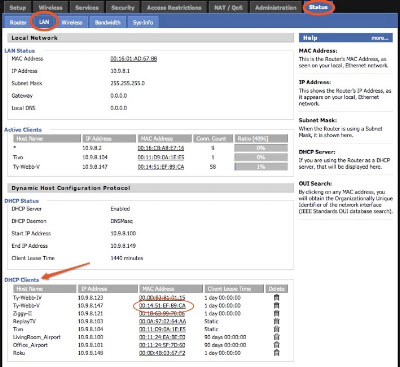Open the Wireless status sub-tab
The width and height of the screenshot is (400, 367).
pyautogui.click(x=72, y=22)
